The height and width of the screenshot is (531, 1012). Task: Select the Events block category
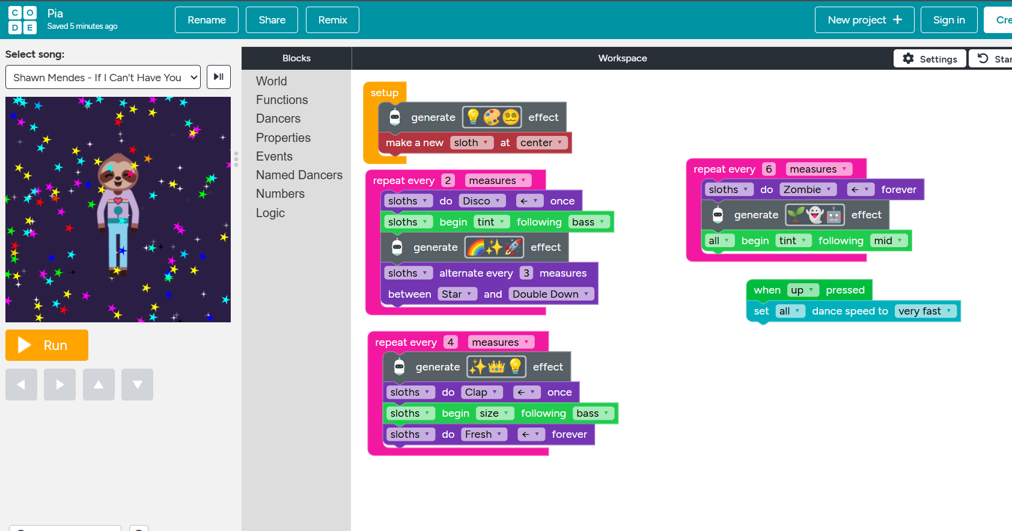(274, 156)
